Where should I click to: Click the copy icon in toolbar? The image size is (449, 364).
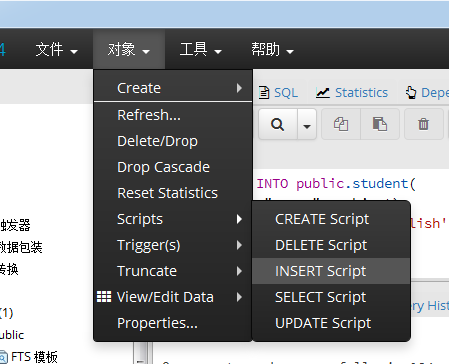(341, 124)
